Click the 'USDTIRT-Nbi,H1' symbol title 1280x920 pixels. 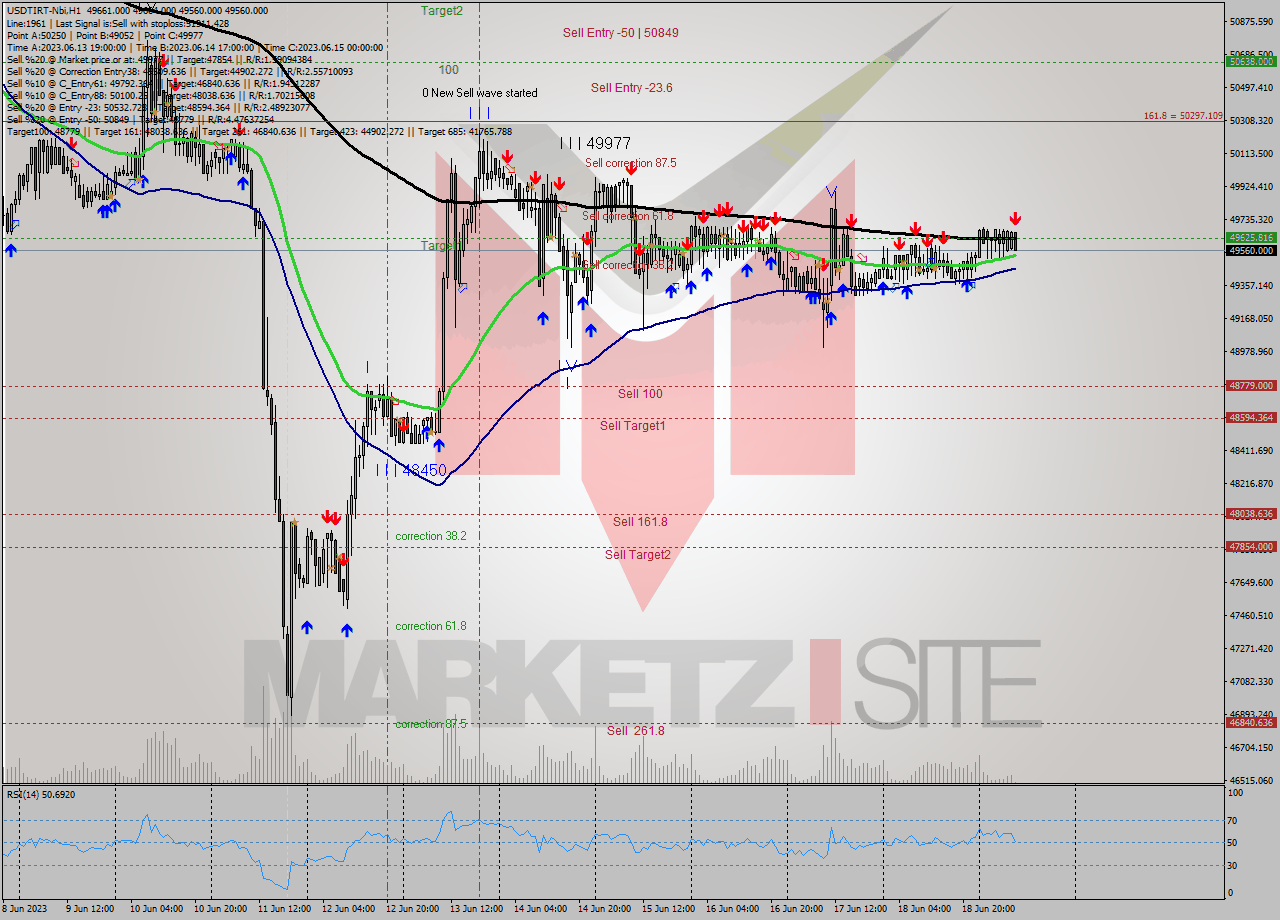point(45,11)
